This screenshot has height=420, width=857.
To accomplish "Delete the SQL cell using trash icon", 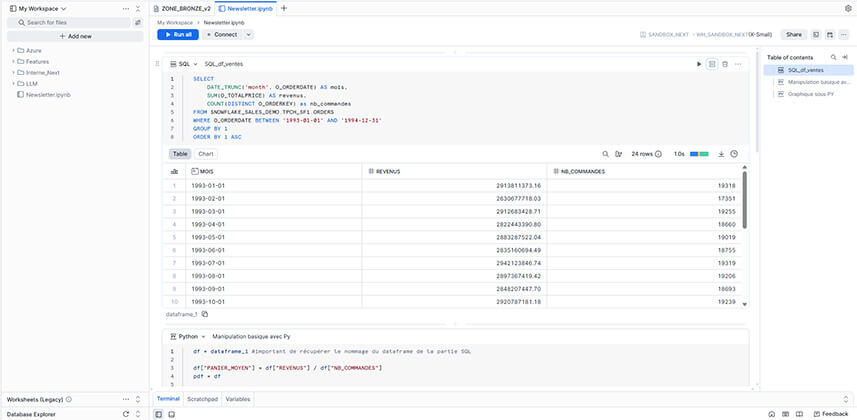I will [x=725, y=64].
